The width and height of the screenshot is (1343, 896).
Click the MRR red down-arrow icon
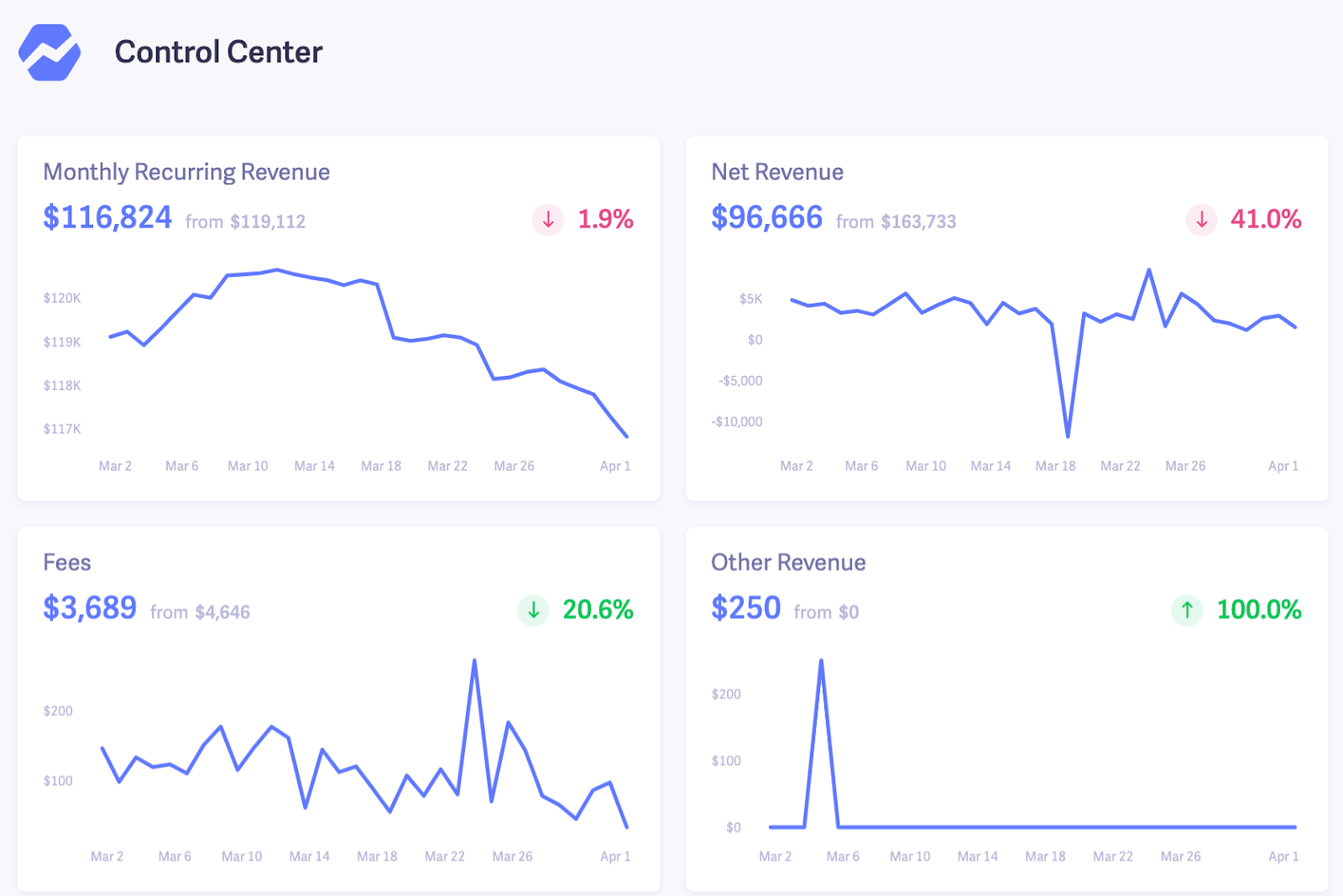[548, 220]
